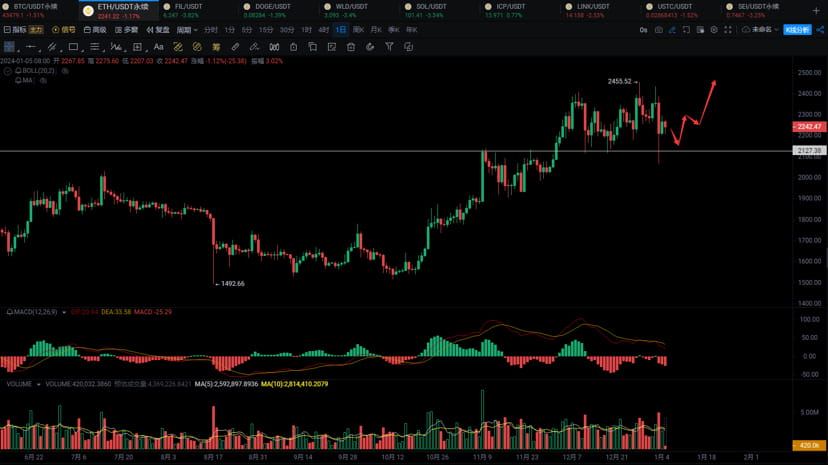
Task: Expand the VOLUME indicator dropdown arrow
Action: (39, 384)
